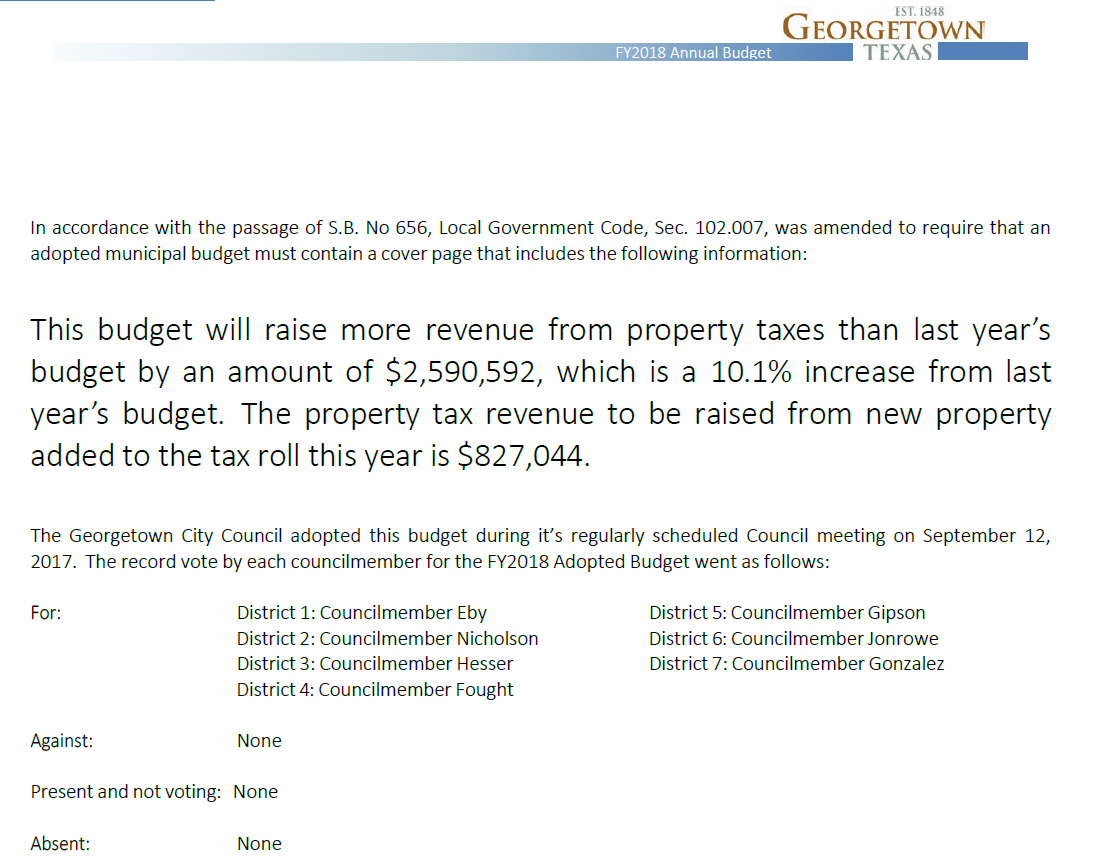
Task: Click the 10.1% increase figure
Action: (x=738, y=372)
